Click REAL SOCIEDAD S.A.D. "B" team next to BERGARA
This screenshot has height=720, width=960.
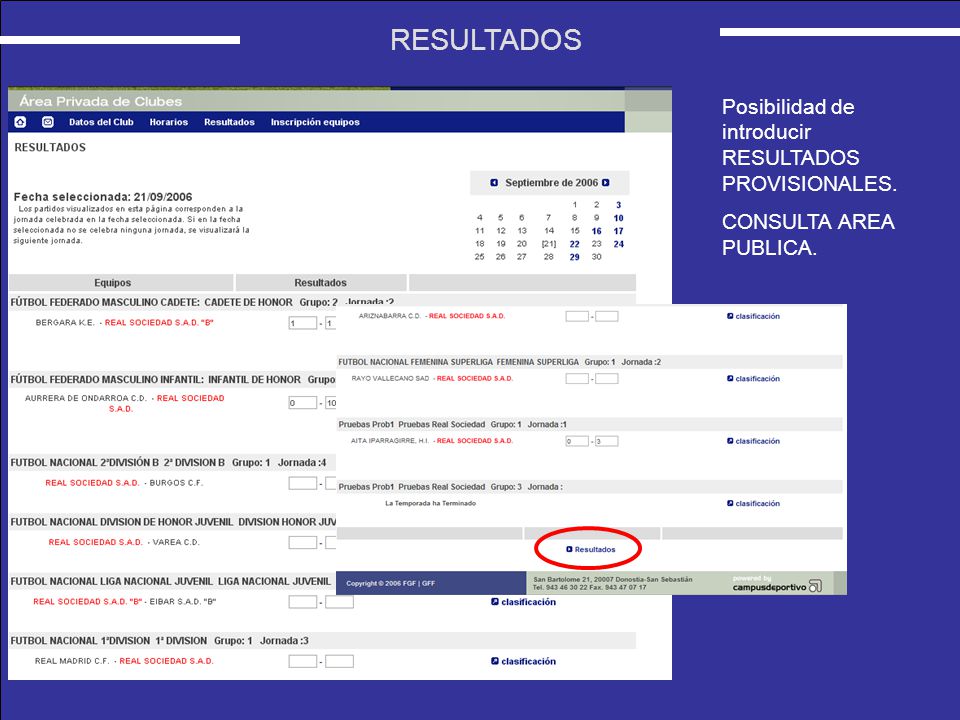coord(159,323)
